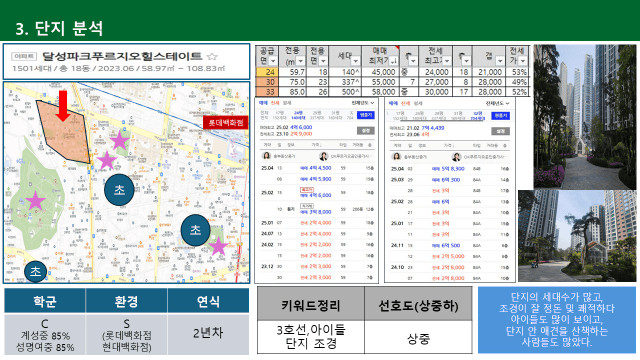
Task: Click the 초 school marker below the purple stars
Action: click(x=119, y=190)
